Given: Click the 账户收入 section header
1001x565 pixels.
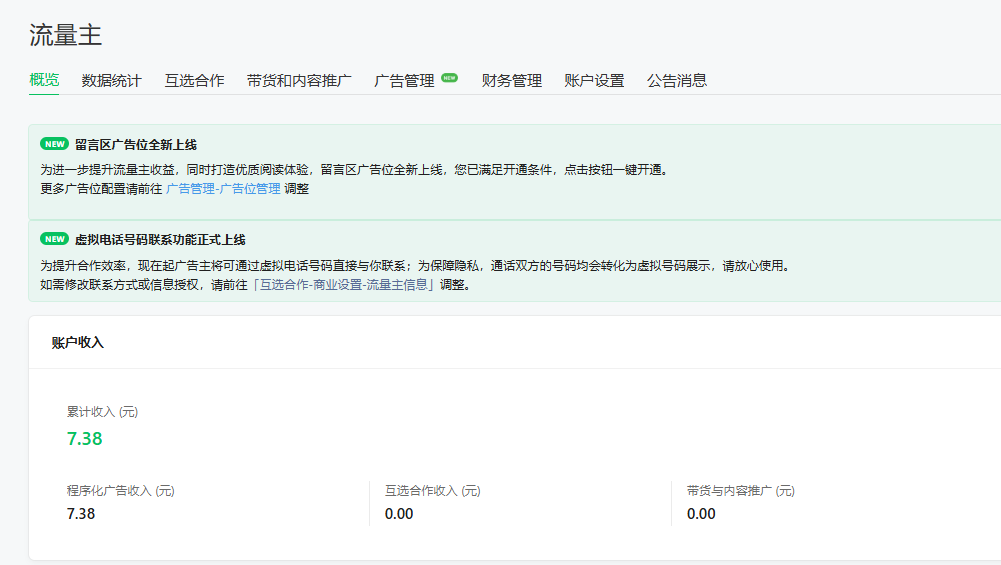Looking at the screenshot, I should coord(77,343).
